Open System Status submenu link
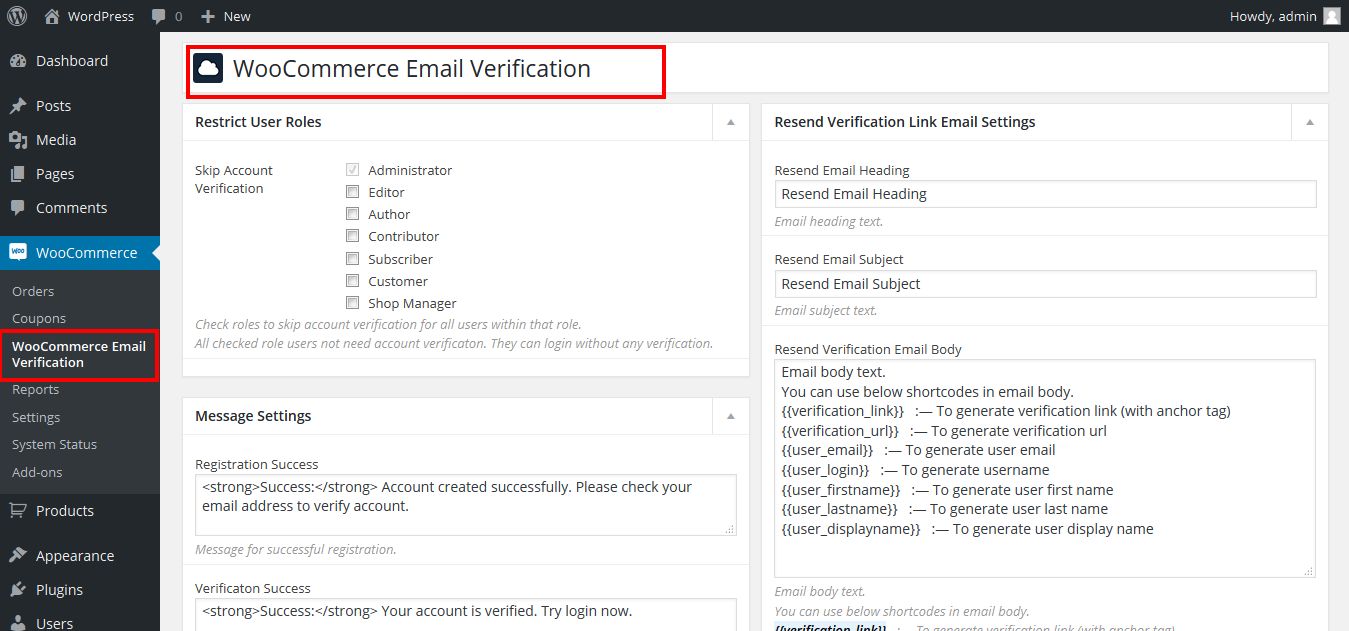Screen dimensions: 1349x631 54,445
